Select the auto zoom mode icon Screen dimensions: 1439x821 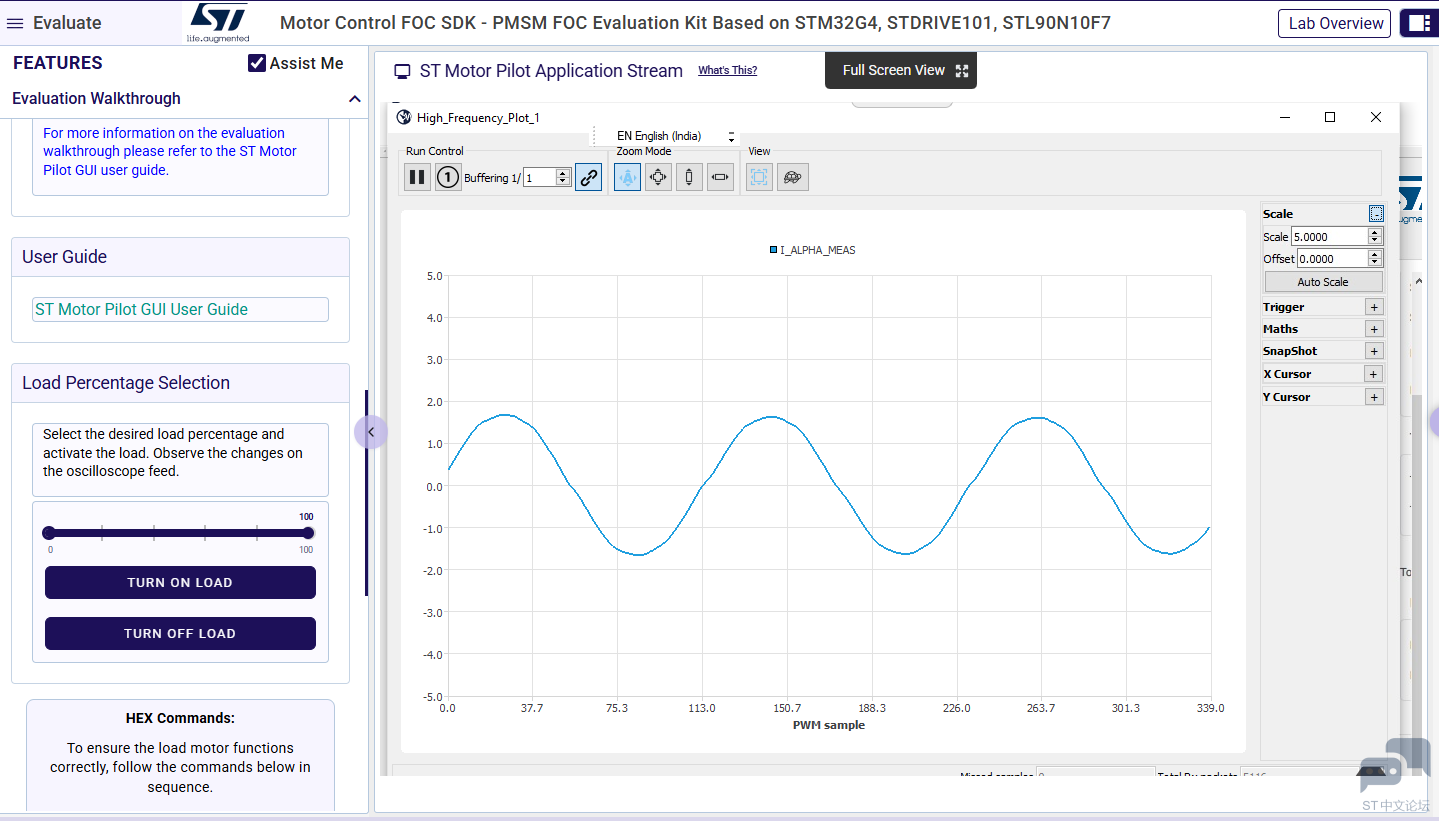(627, 177)
